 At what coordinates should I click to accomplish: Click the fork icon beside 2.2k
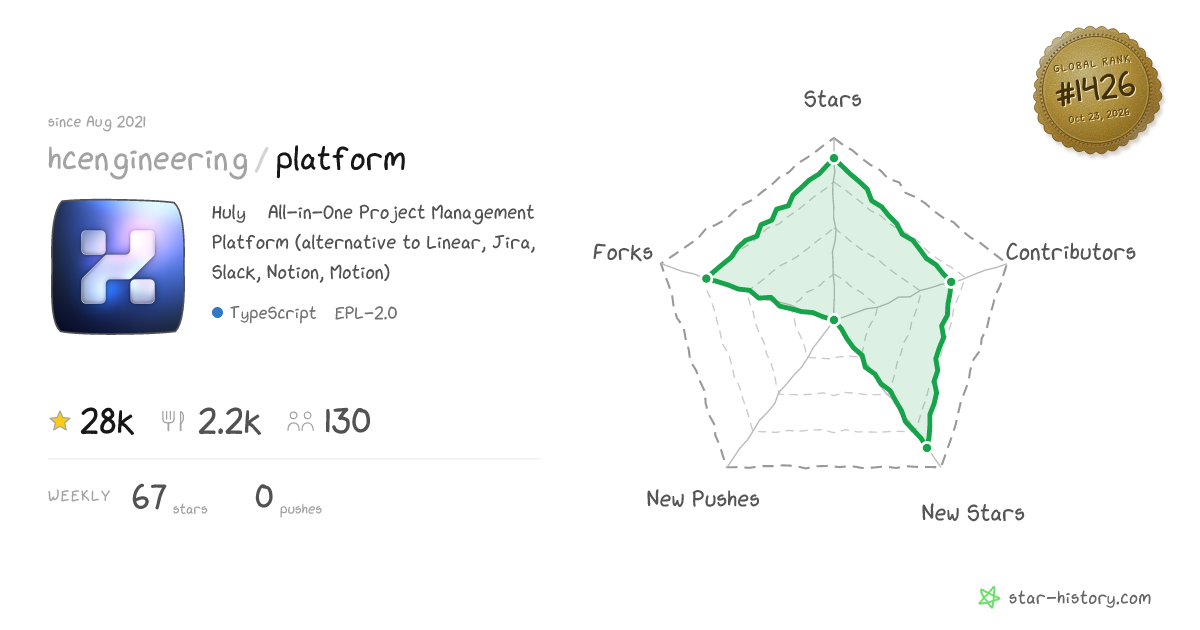tap(173, 422)
